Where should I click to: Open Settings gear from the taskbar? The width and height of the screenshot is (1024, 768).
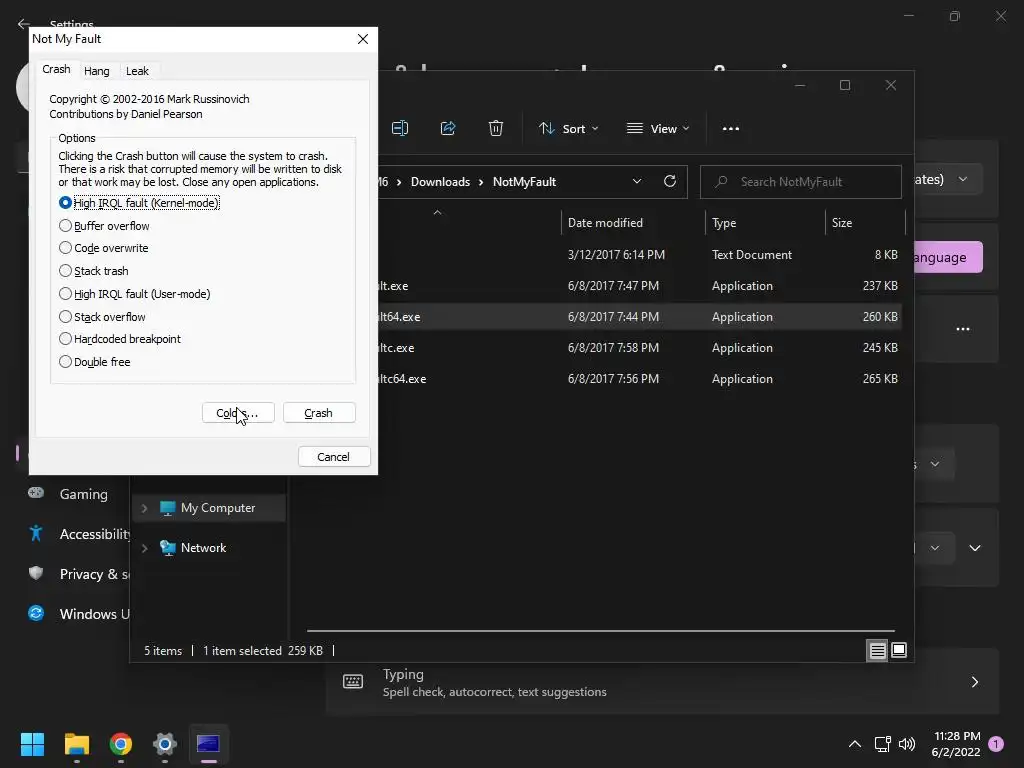tap(165, 744)
